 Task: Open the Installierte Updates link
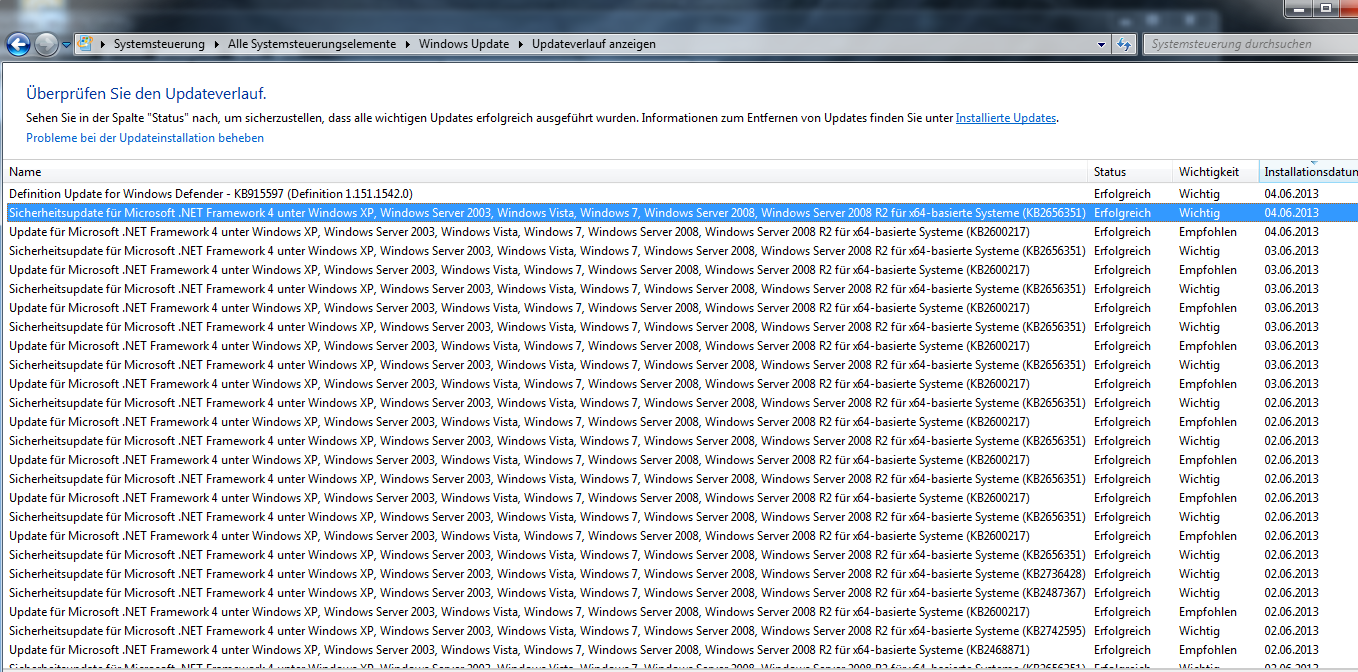coord(1006,118)
